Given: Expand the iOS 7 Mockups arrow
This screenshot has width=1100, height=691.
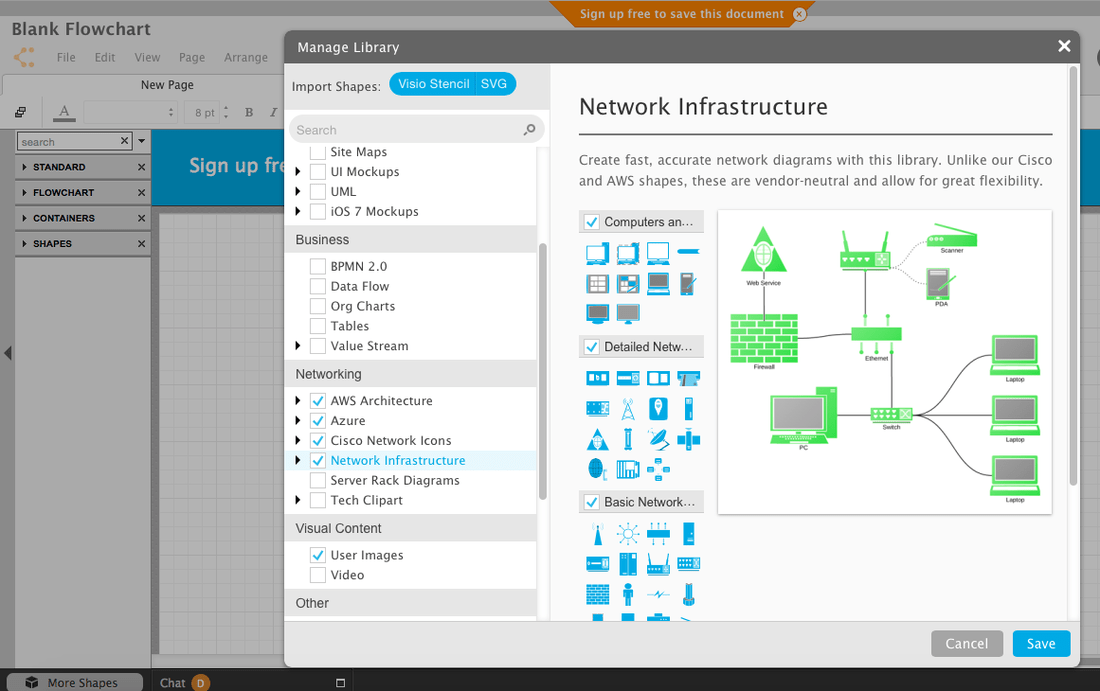Looking at the screenshot, I should click(x=297, y=211).
